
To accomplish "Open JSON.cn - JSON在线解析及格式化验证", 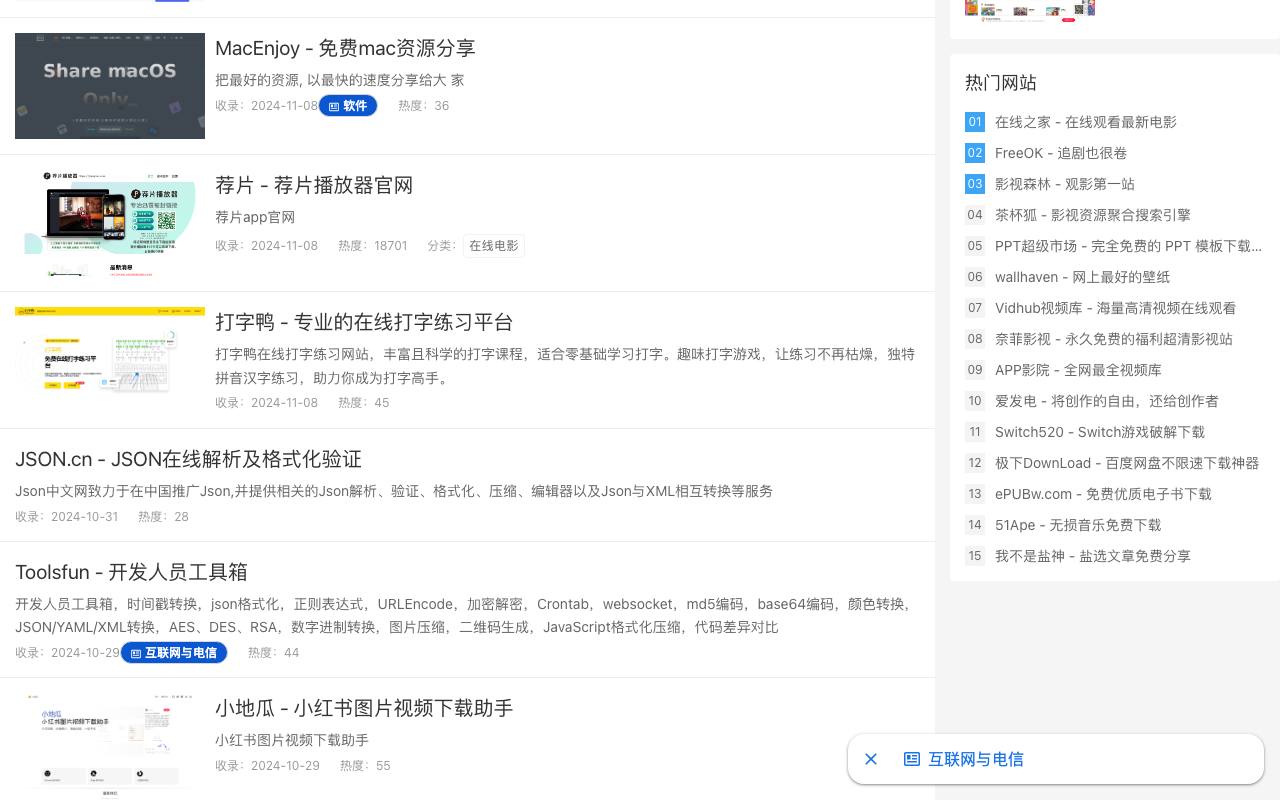I will (x=188, y=459).
